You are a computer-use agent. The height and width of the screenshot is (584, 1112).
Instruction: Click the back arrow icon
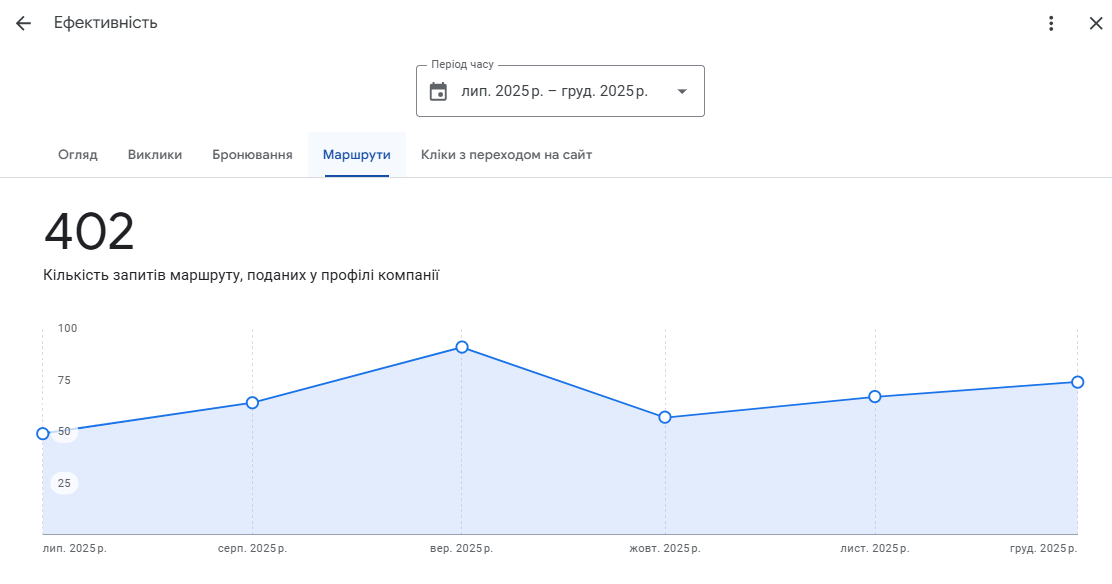tap(23, 23)
